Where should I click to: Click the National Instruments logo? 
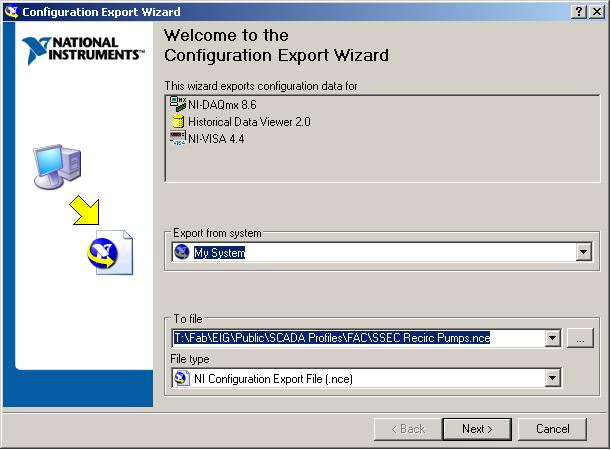click(83, 50)
